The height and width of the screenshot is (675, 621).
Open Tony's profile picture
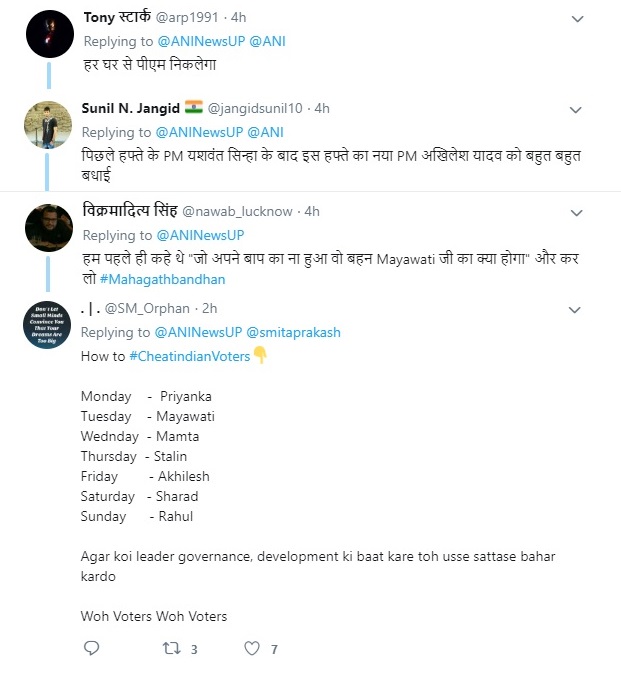(47, 35)
